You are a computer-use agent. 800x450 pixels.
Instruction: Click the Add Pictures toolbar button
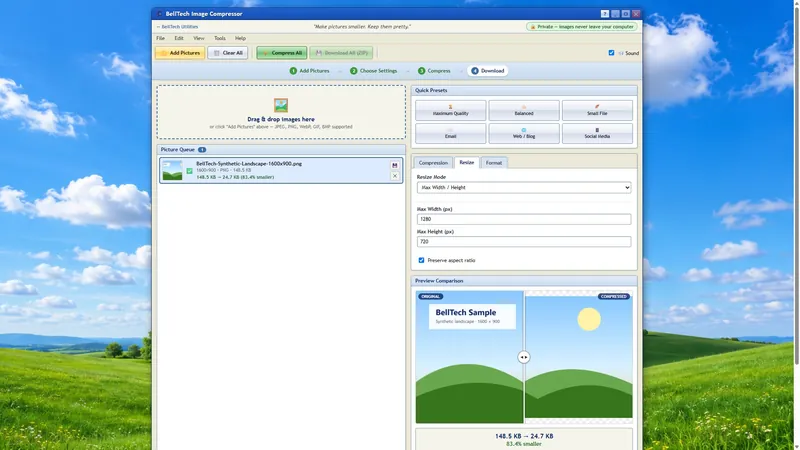(x=180, y=53)
